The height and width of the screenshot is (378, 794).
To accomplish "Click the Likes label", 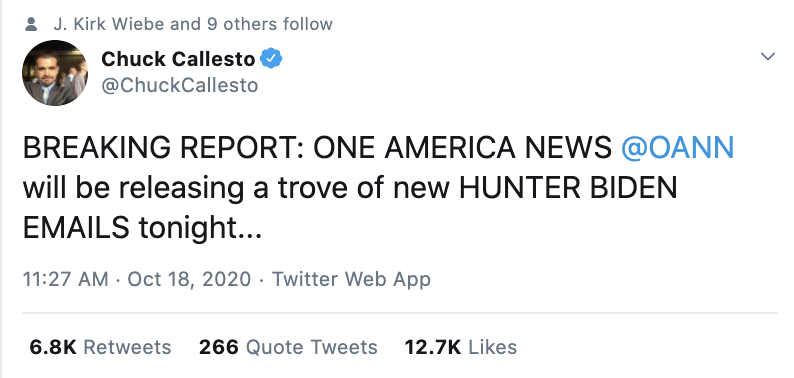I will coord(492,347).
